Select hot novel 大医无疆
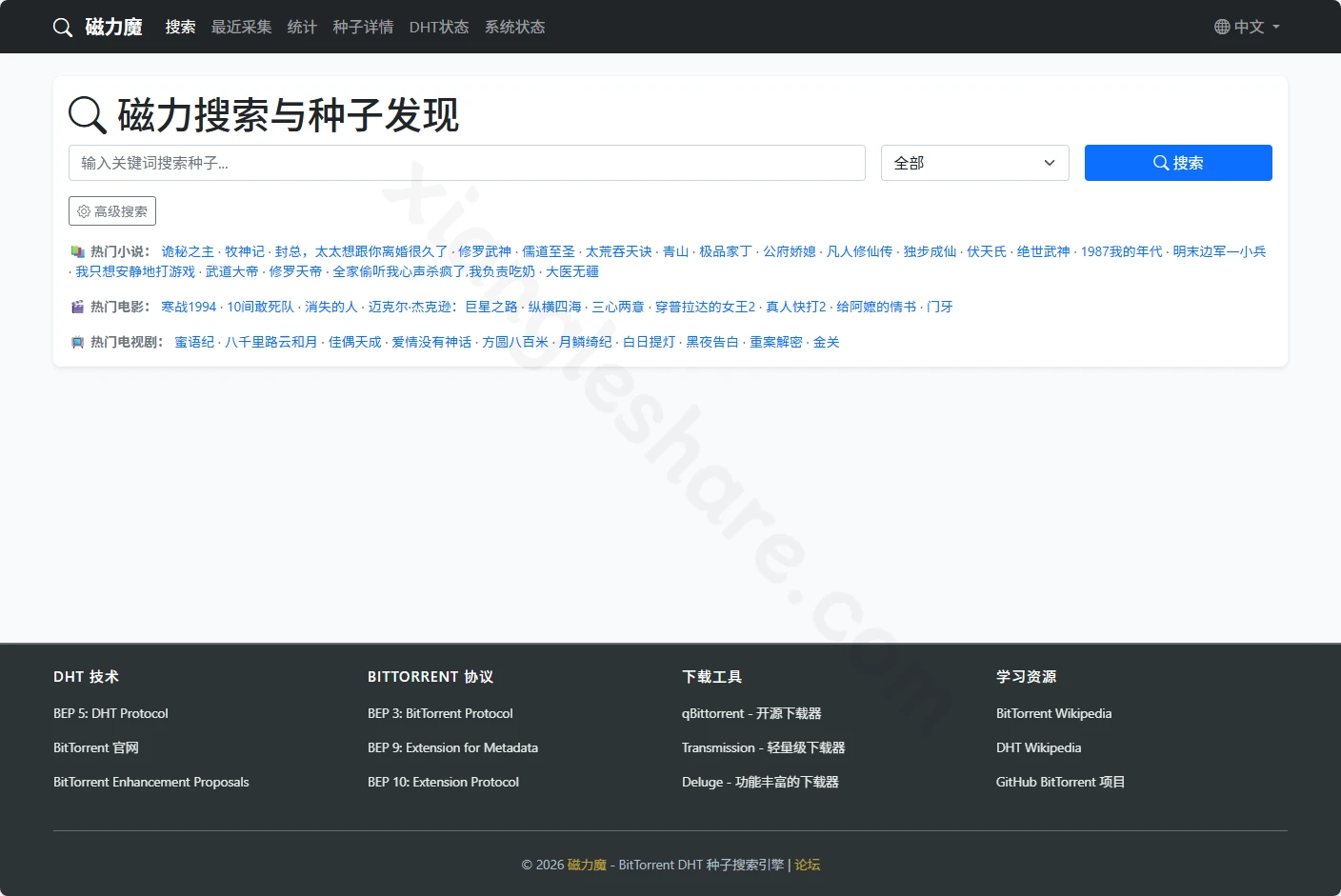This screenshot has width=1341, height=896. [x=572, y=271]
